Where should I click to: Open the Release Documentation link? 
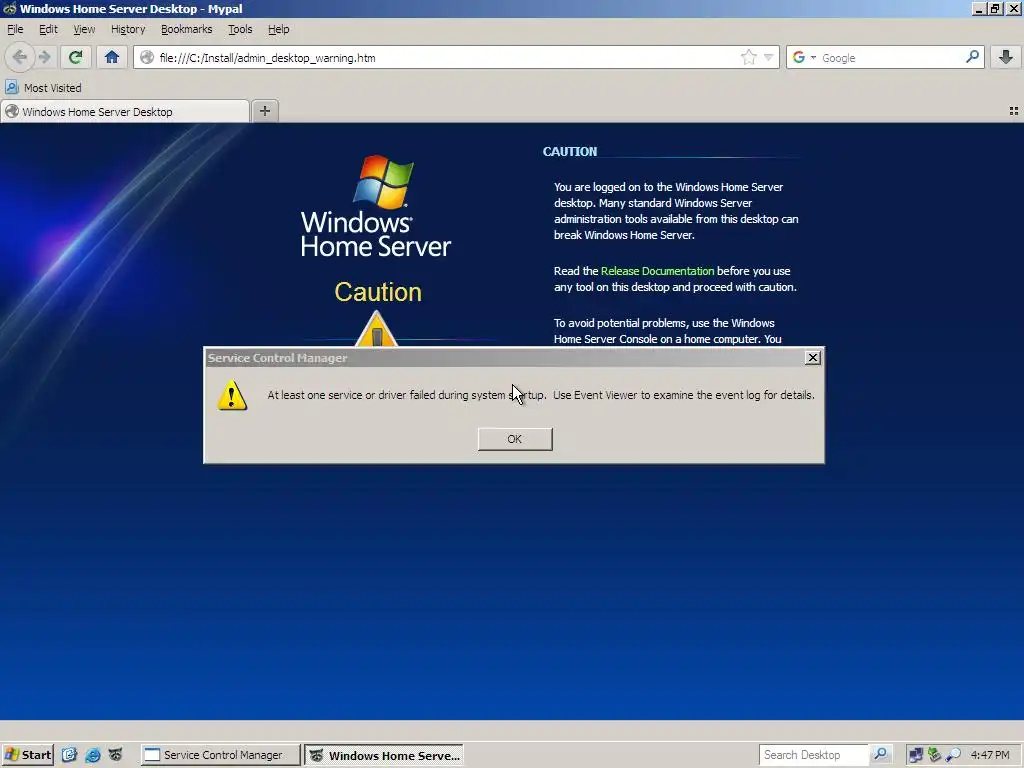pyautogui.click(x=657, y=271)
